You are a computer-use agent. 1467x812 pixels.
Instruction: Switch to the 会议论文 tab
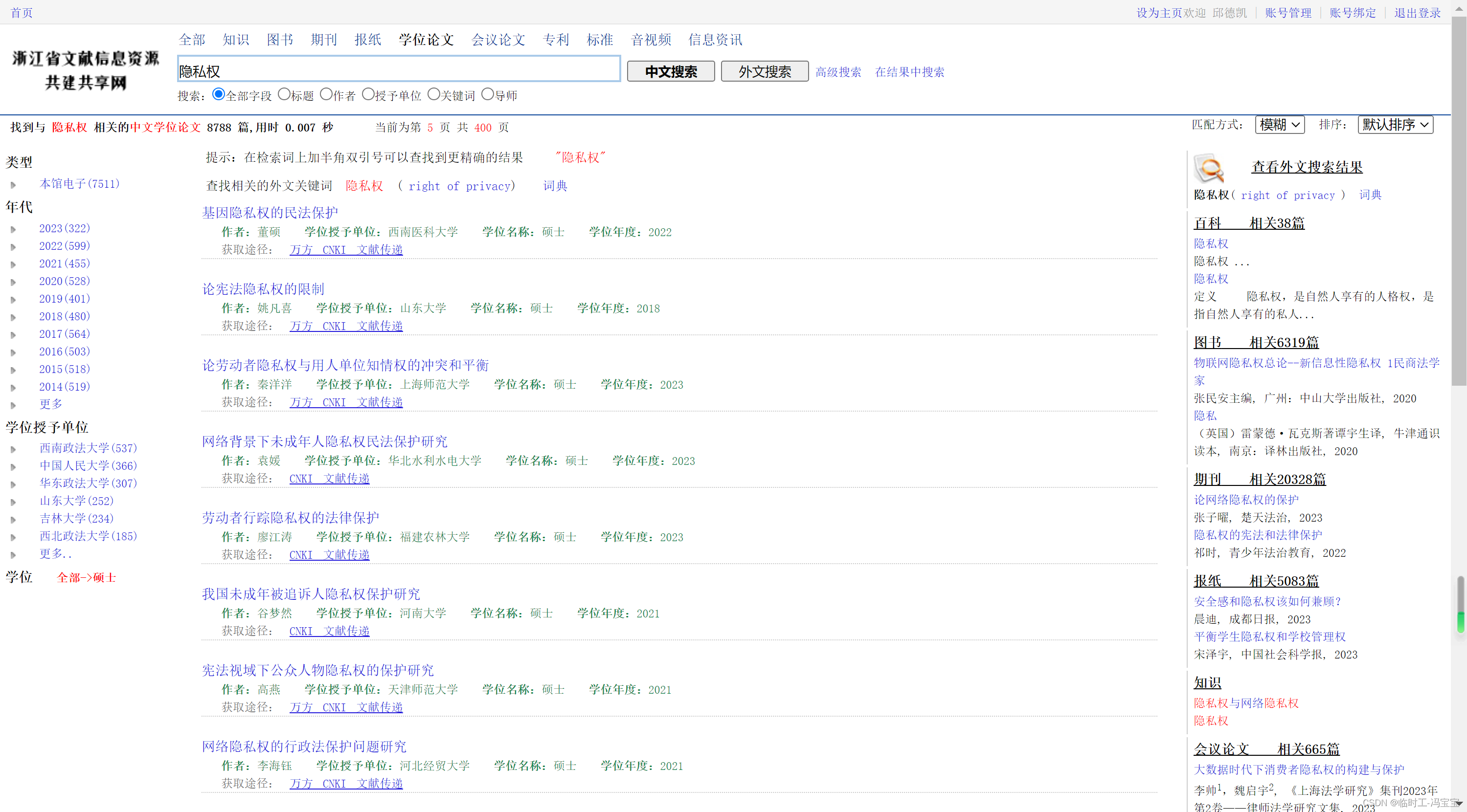pyautogui.click(x=498, y=40)
